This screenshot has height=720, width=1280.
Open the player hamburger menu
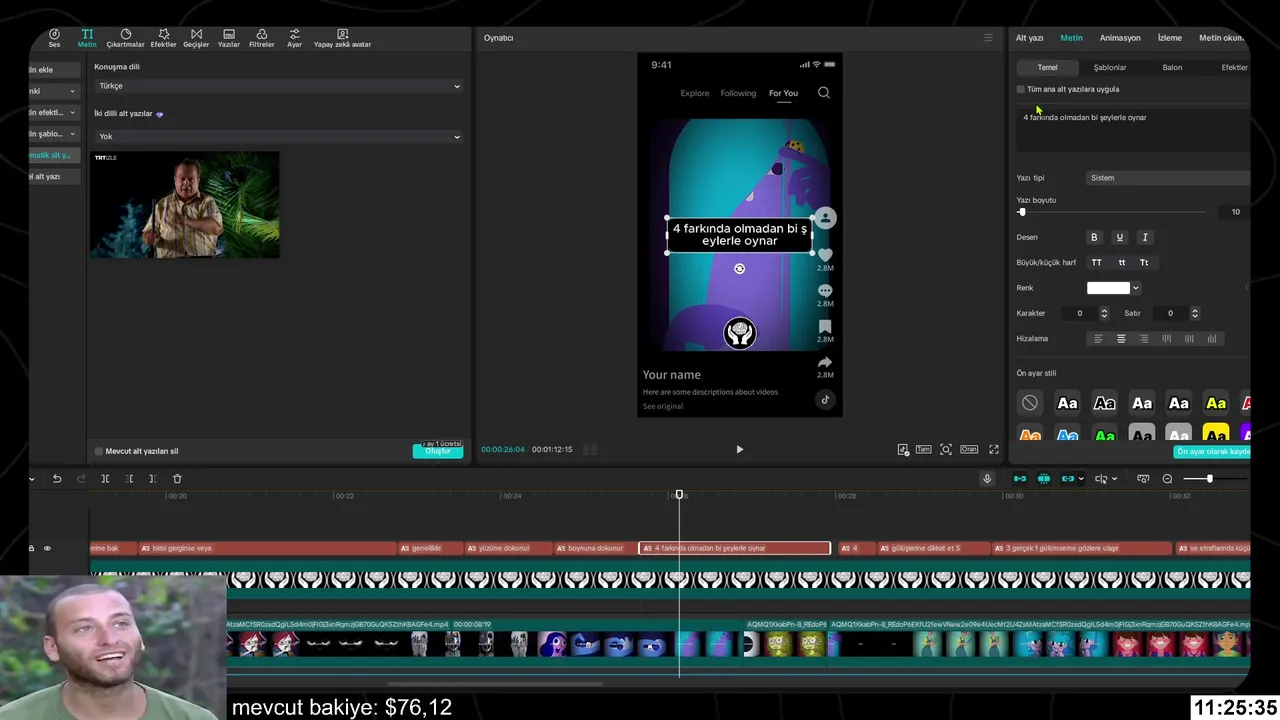coord(989,38)
